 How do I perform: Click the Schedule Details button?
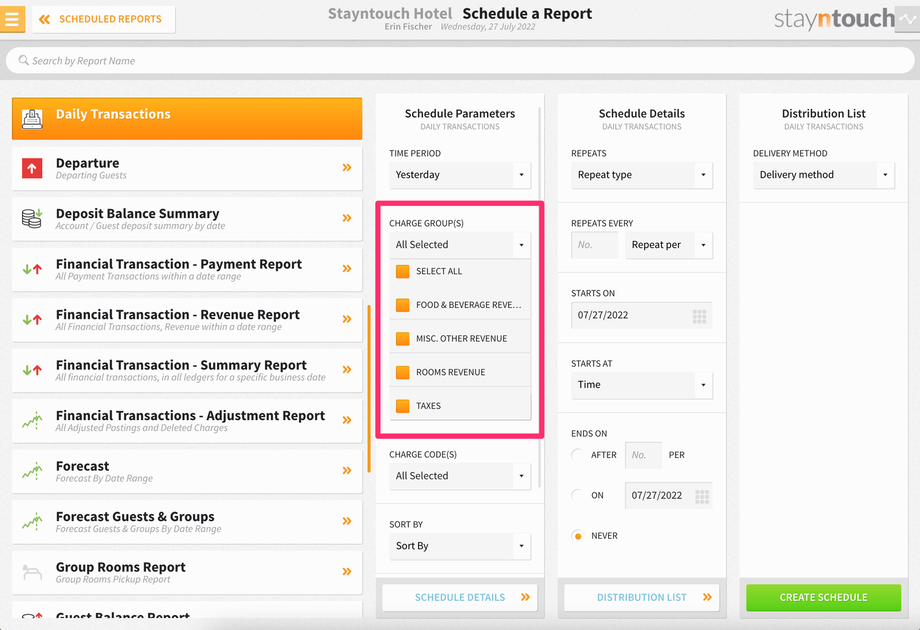[460, 597]
